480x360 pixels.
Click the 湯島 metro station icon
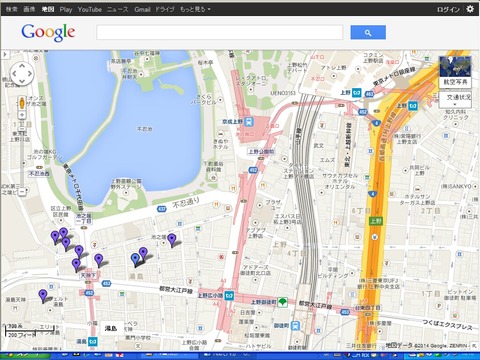pos(93,341)
